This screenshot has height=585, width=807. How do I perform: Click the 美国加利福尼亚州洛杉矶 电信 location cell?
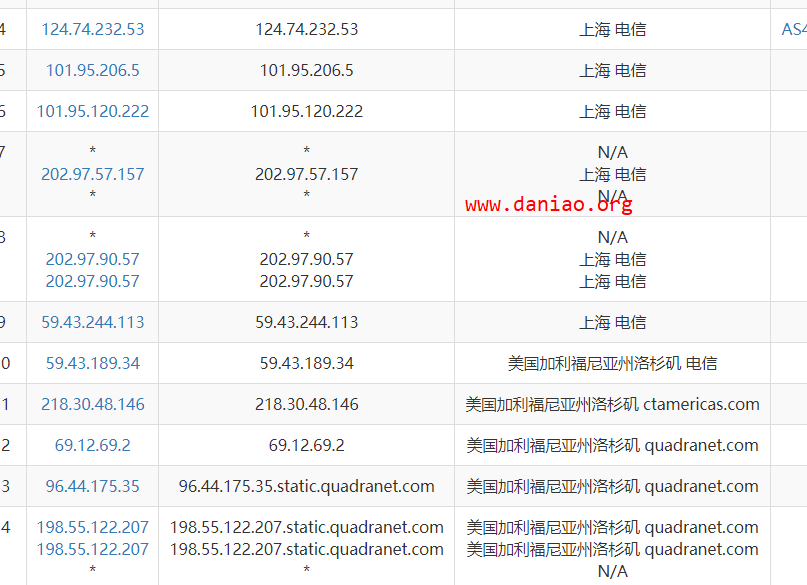point(612,364)
